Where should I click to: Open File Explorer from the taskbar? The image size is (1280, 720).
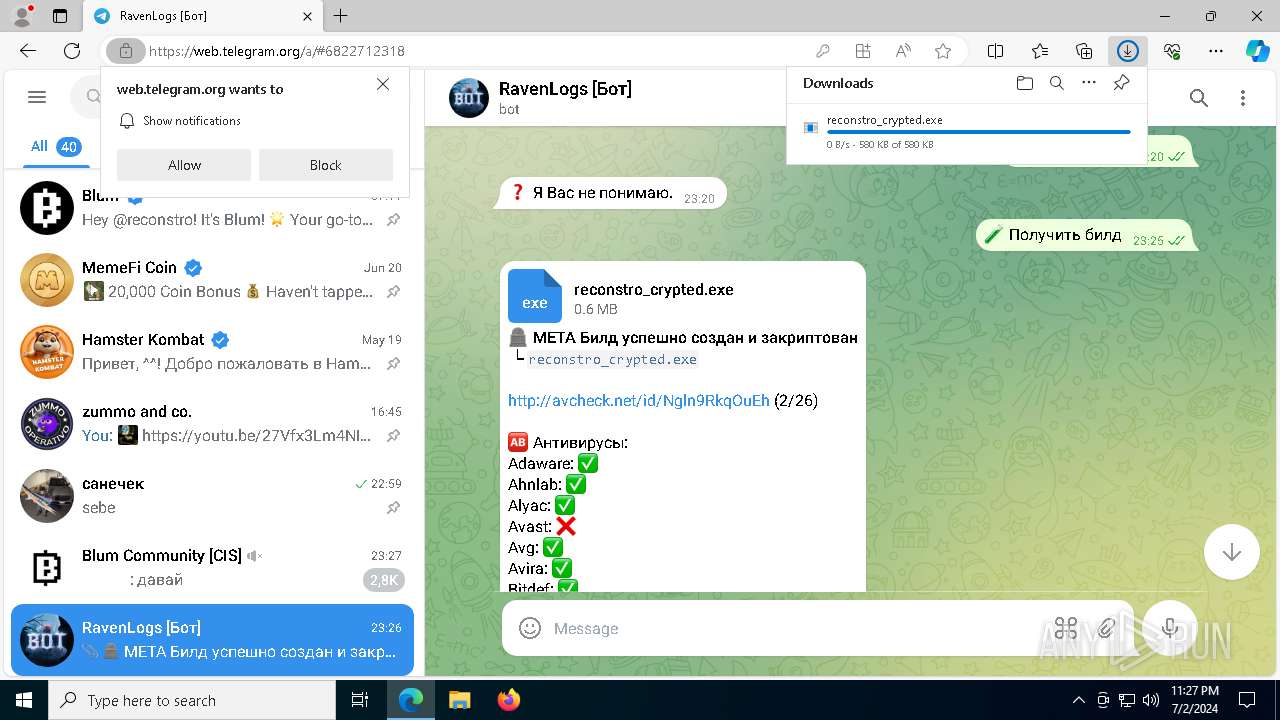click(x=459, y=700)
